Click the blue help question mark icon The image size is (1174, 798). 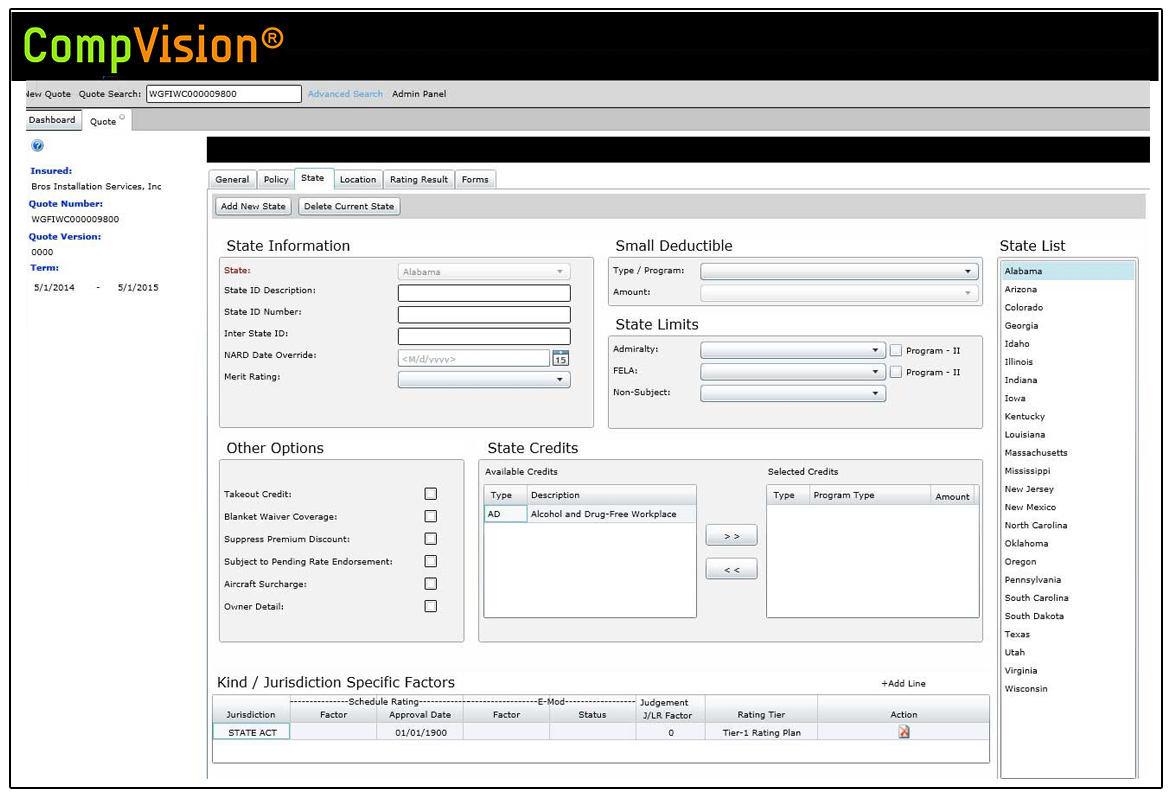(37, 146)
